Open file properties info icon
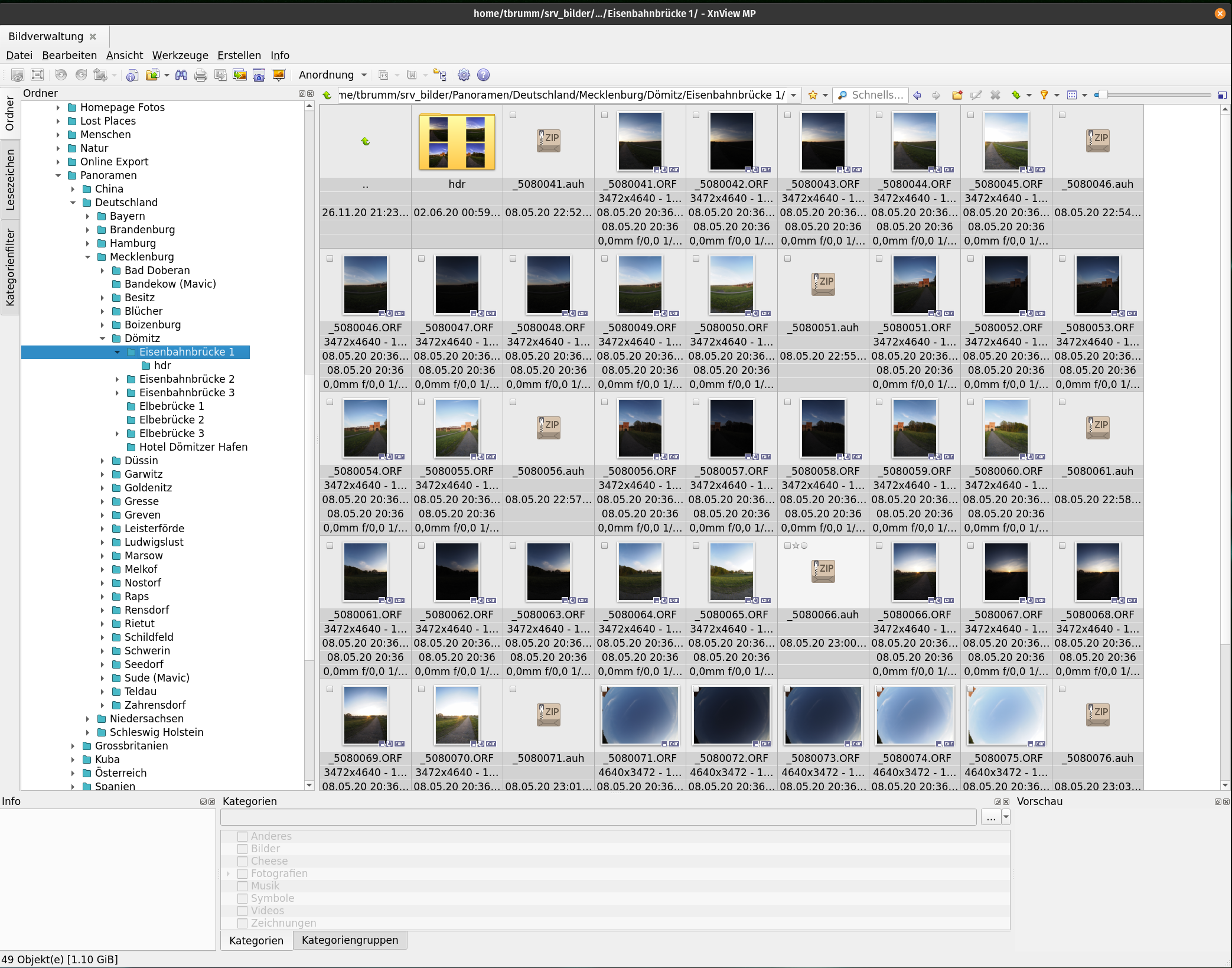Image resolution: width=1232 pixels, height=968 pixels. point(132,75)
